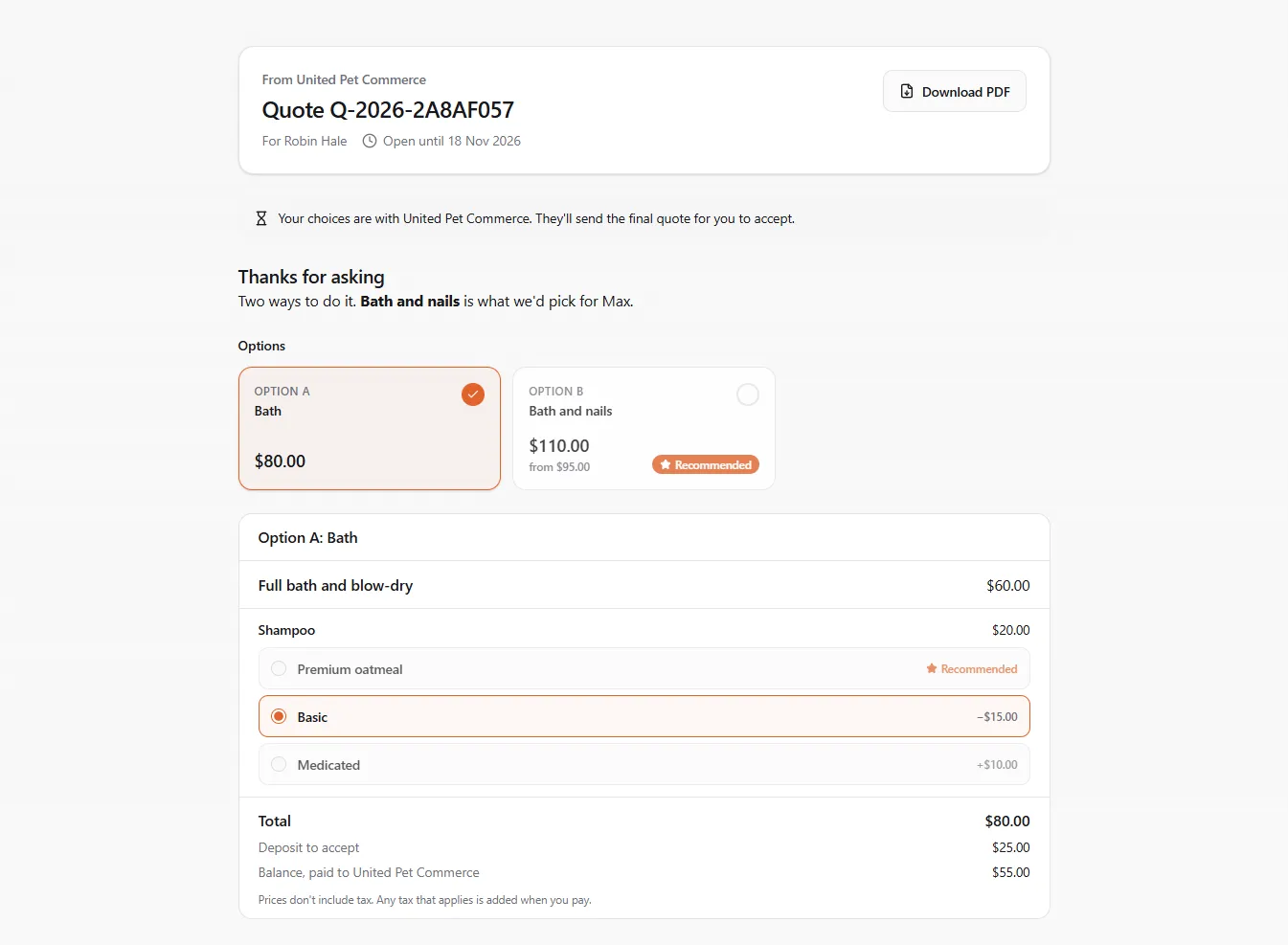This screenshot has width=1288, height=945.
Task: Click the 'from $95.00' text
Action: click(559, 467)
